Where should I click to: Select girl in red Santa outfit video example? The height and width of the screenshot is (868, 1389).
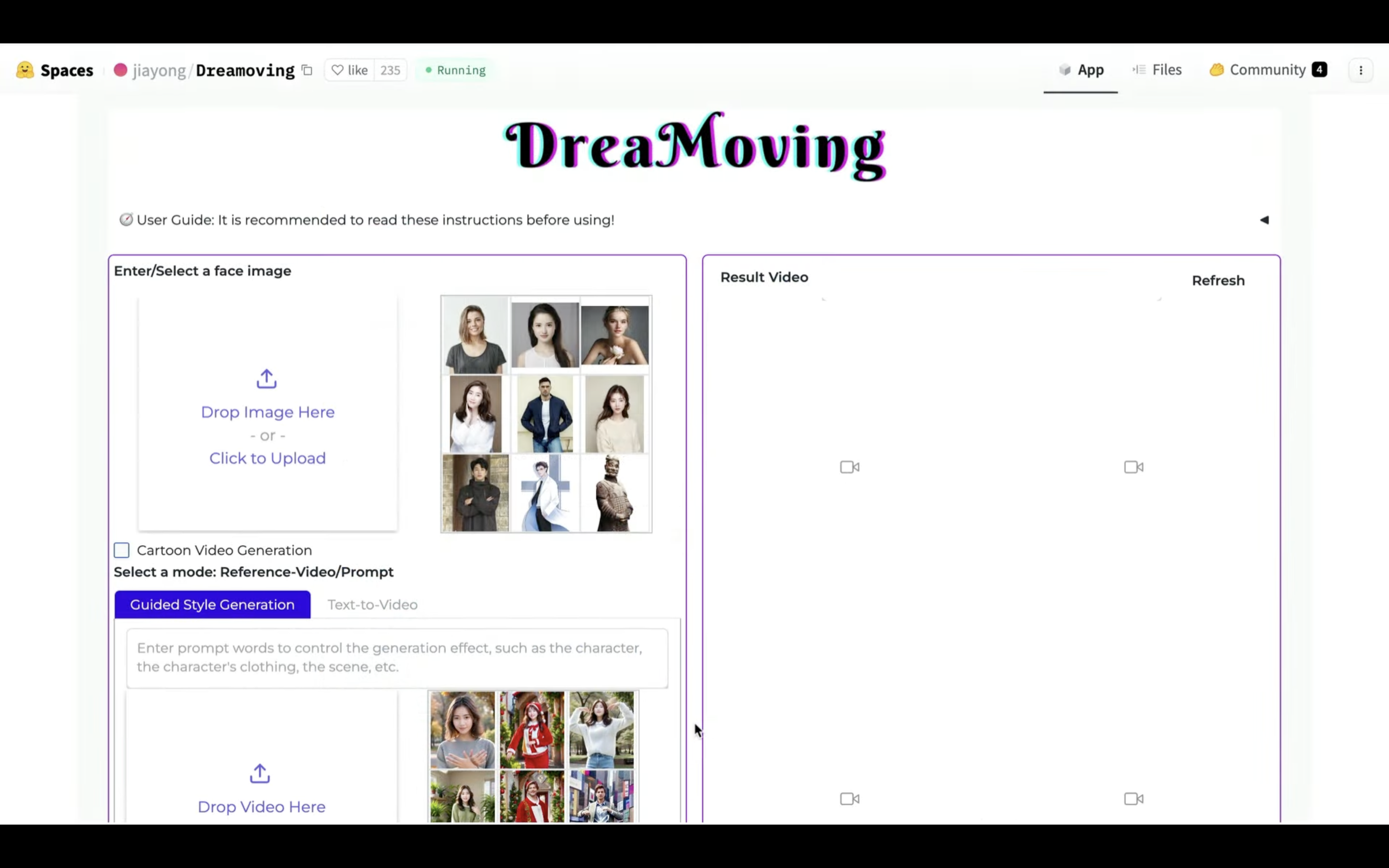[x=532, y=730]
